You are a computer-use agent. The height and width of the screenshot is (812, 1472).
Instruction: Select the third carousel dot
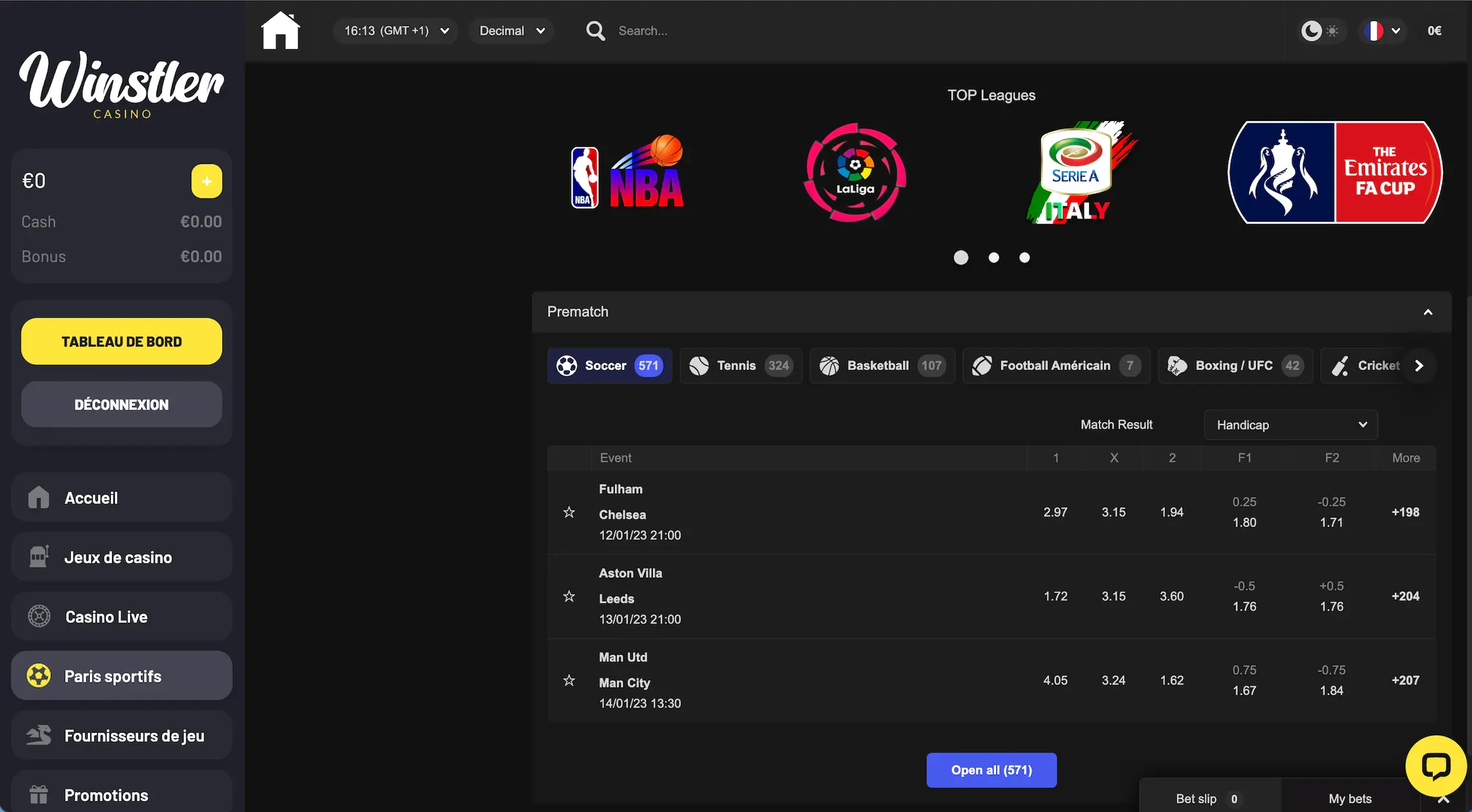[1025, 258]
